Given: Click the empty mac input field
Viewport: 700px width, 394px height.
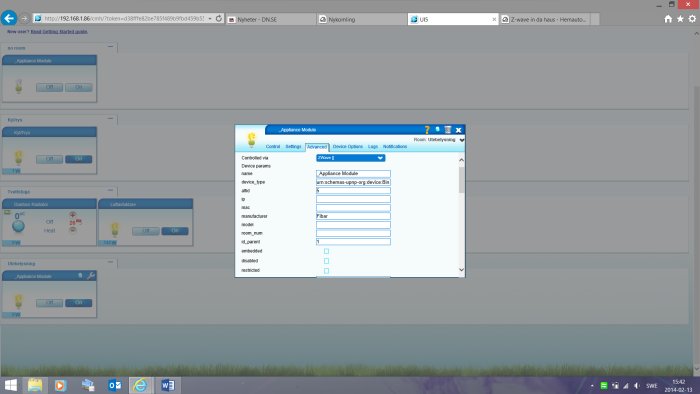Looking at the screenshot, I should coord(353,207).
